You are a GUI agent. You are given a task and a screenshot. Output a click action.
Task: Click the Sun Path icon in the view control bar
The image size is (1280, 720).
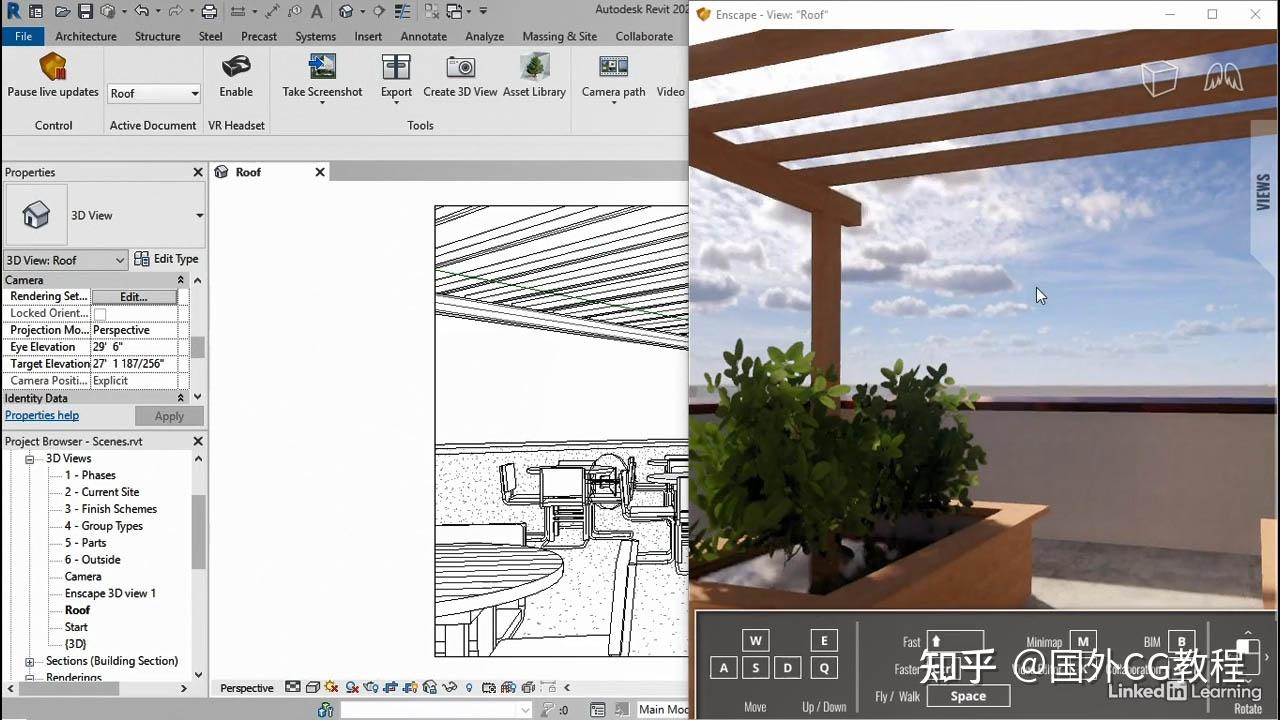pos(332,688)
